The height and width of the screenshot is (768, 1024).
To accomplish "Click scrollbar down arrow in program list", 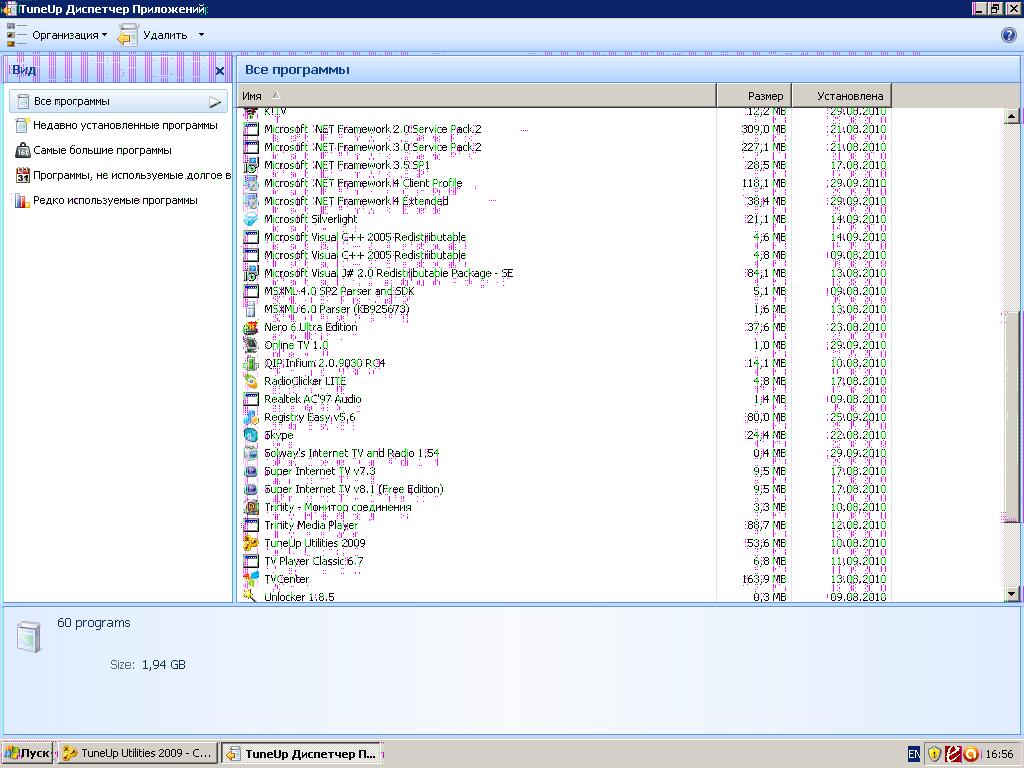I will tap(1012, 594).
